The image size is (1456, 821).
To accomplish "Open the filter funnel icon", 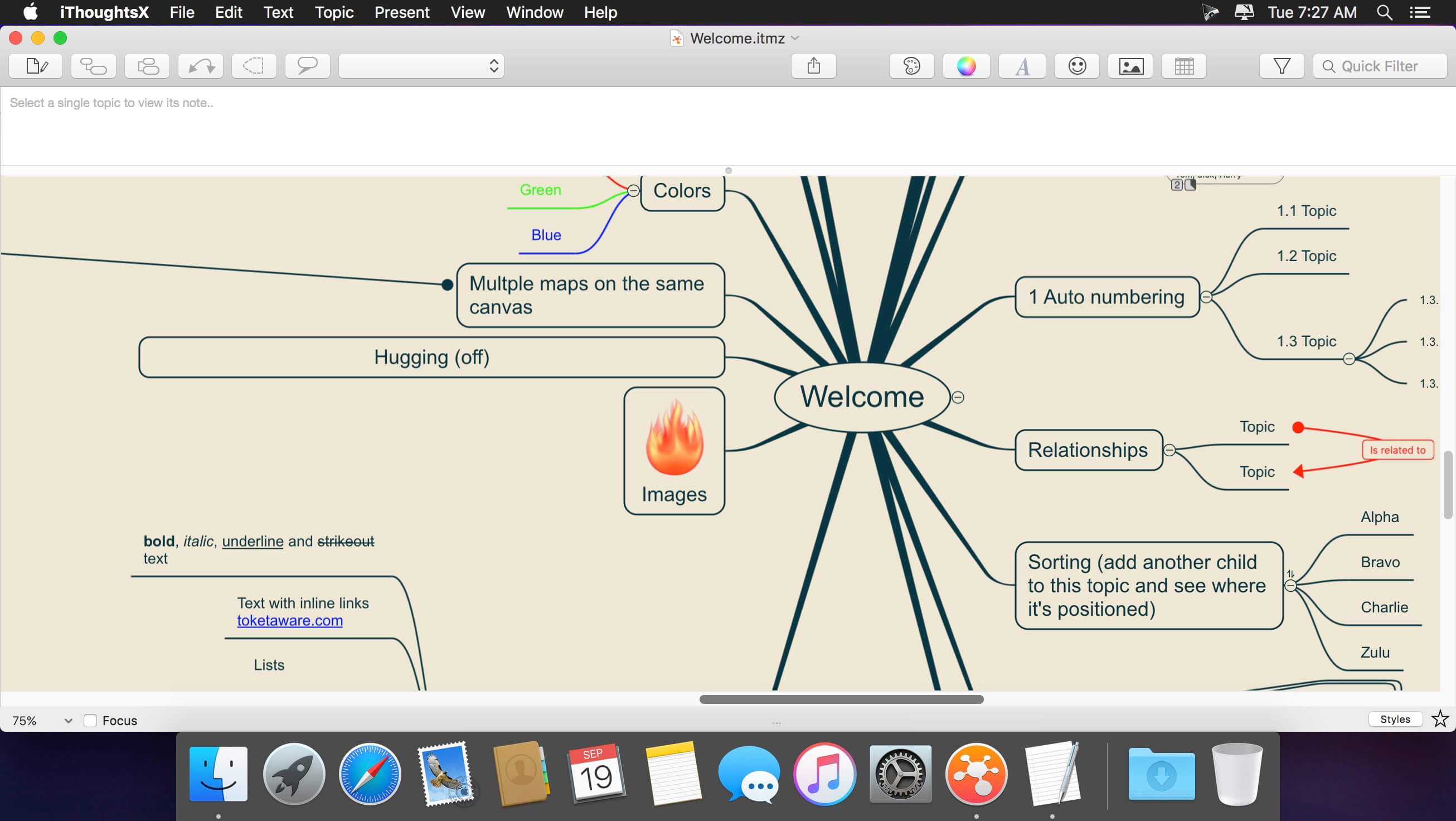I will (x=1282, y=66).
